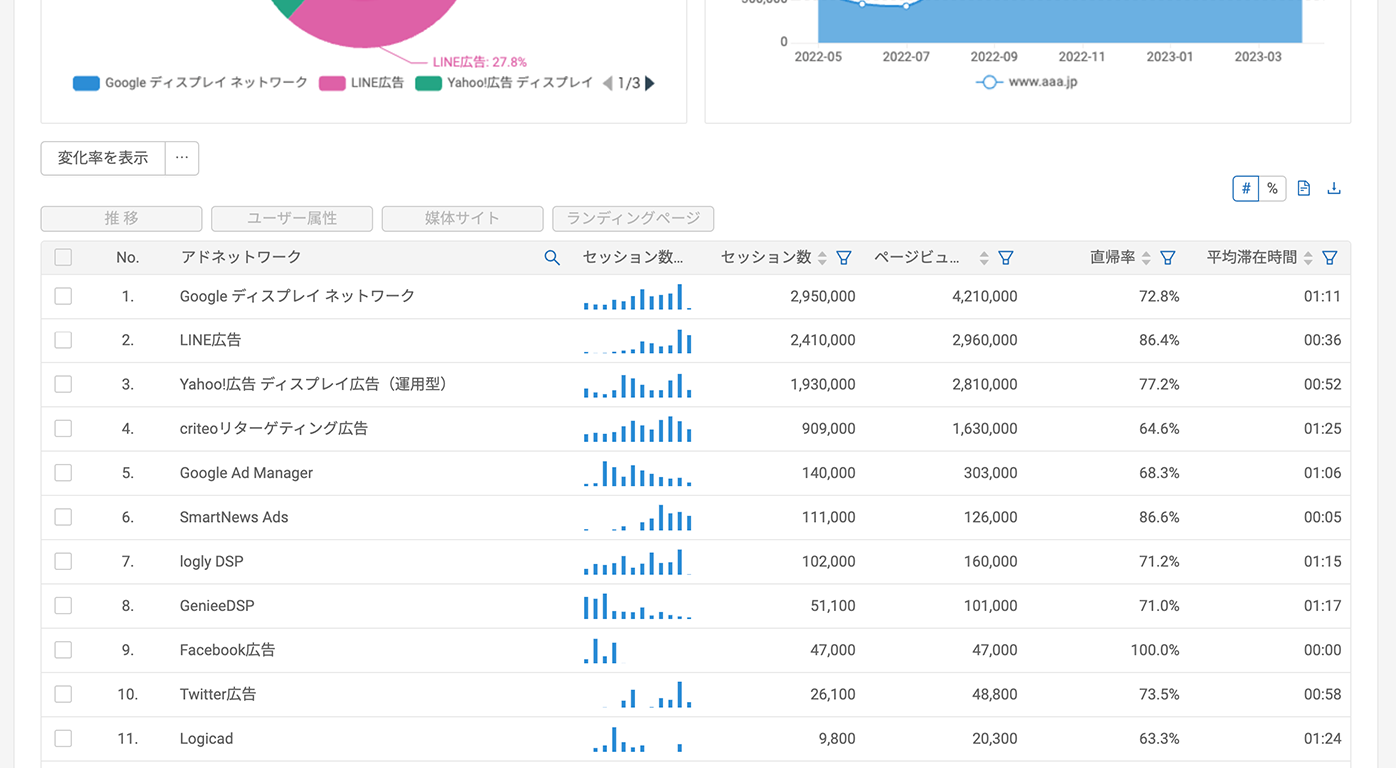The width and height of the screenshot is (1396, 768).
Task: Check the Twitter広告 row checkbox
Action: click(x=63, y=694)
